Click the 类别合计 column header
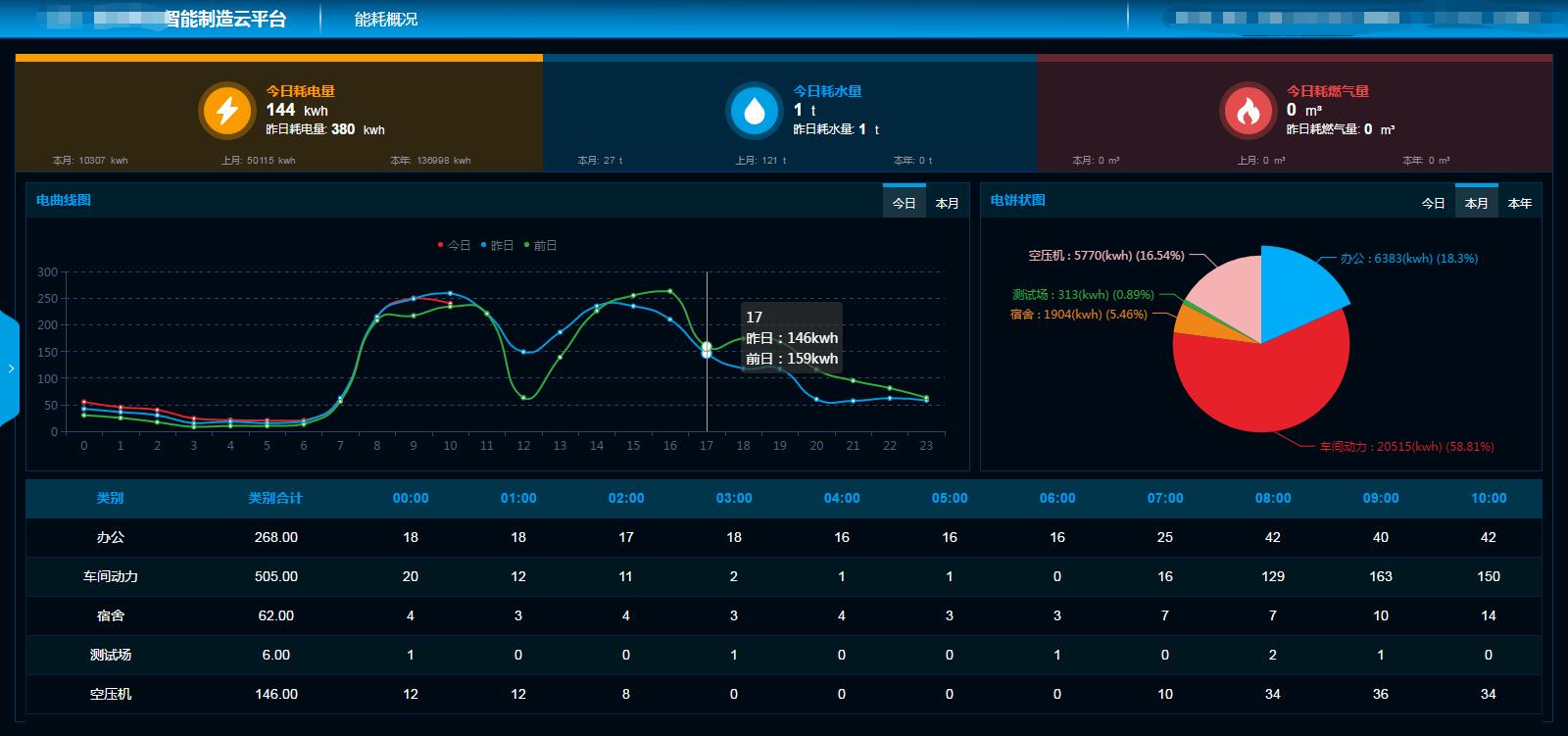 [x=275, y=498]
